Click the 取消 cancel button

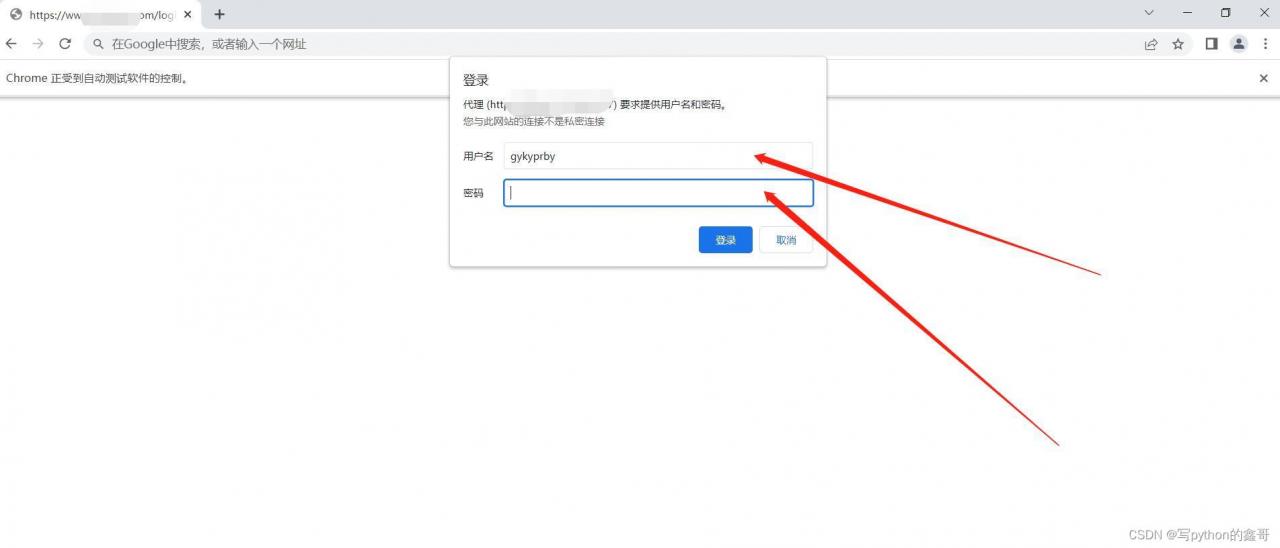tap(786, 240)
